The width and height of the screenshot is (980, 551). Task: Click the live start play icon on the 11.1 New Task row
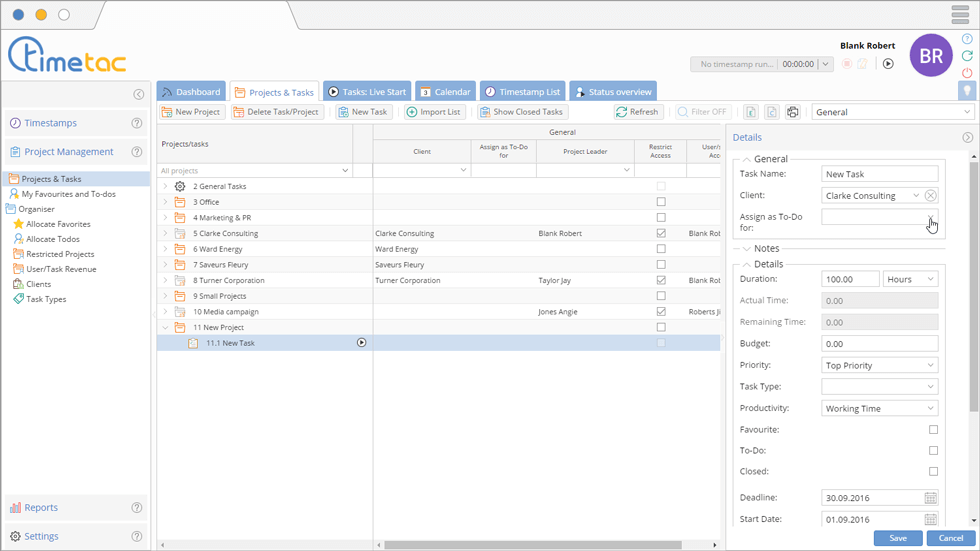(x=361, y=342)
